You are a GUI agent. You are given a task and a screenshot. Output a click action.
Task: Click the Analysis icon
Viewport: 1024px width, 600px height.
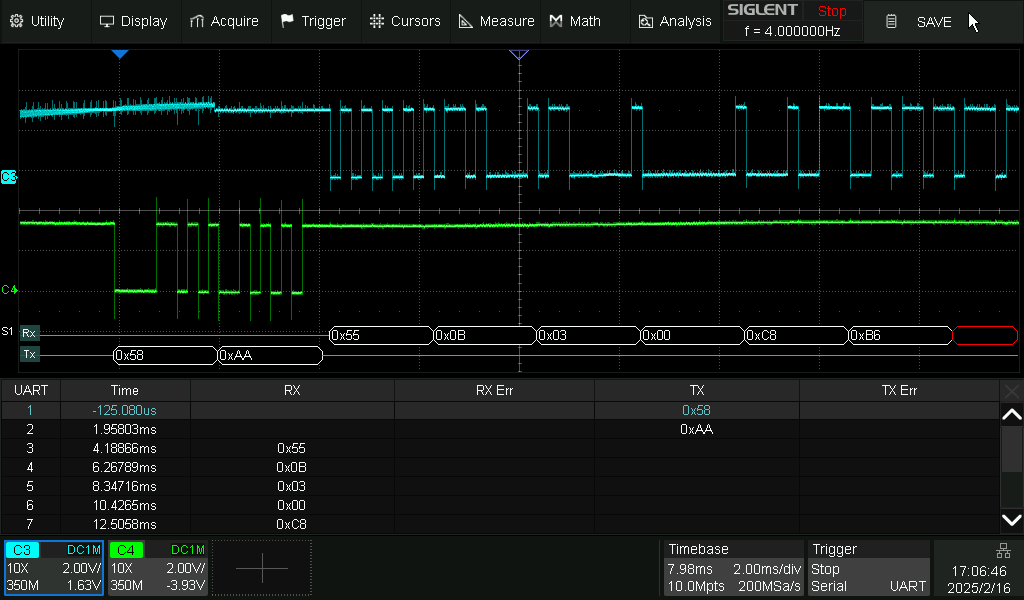pos(645,21)
